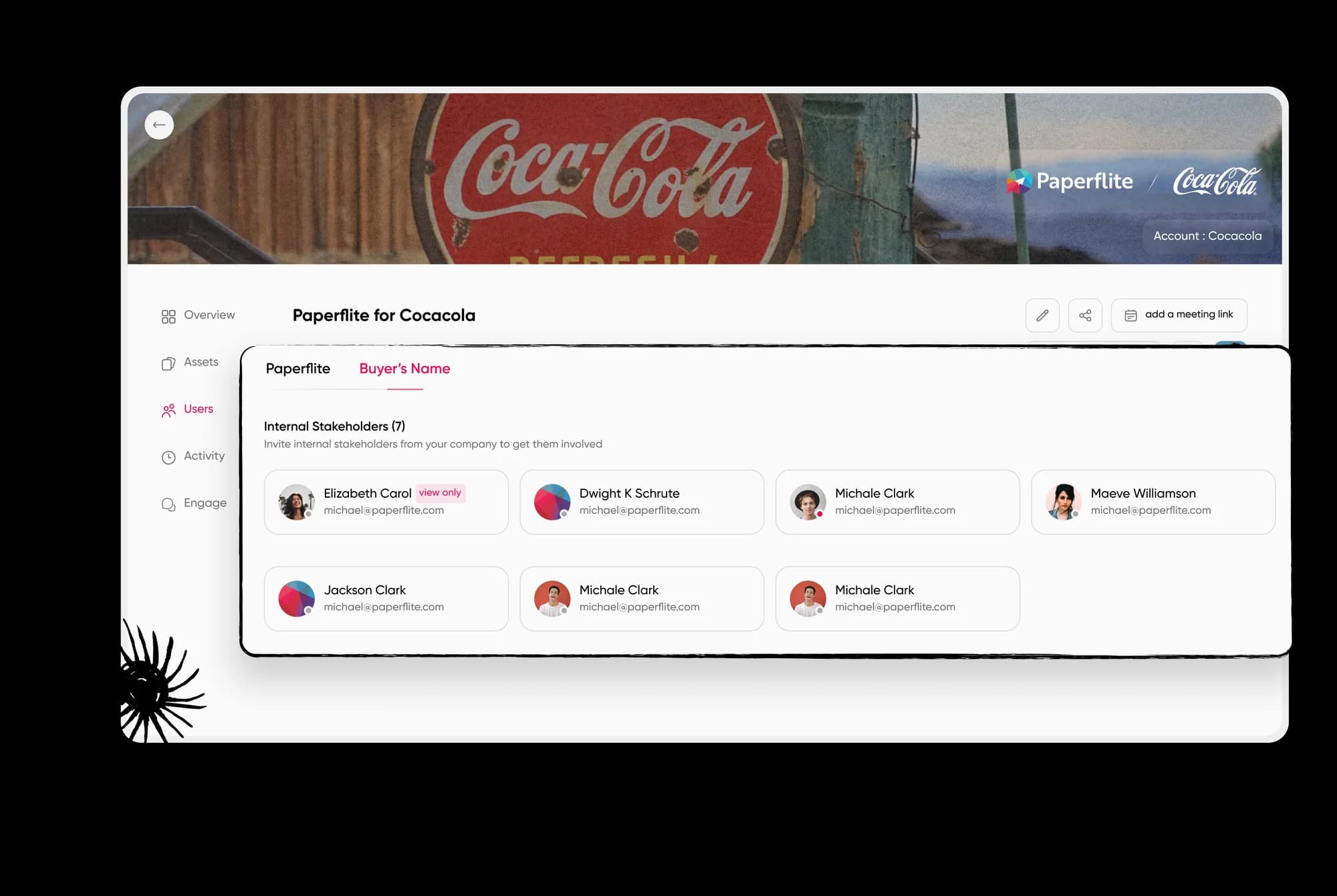Click Dwight K Schrute's avatar
This screenshot has height=896, width=1337.
[552, 502]
